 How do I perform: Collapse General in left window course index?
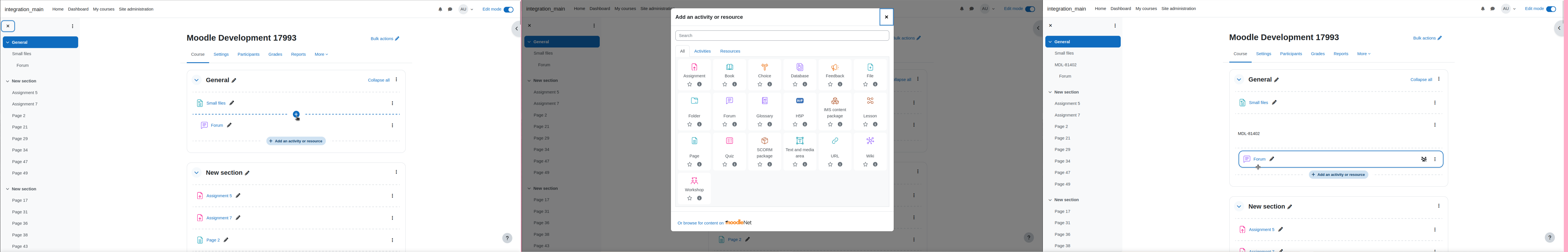pyautogui.click(x=8, y=42)
